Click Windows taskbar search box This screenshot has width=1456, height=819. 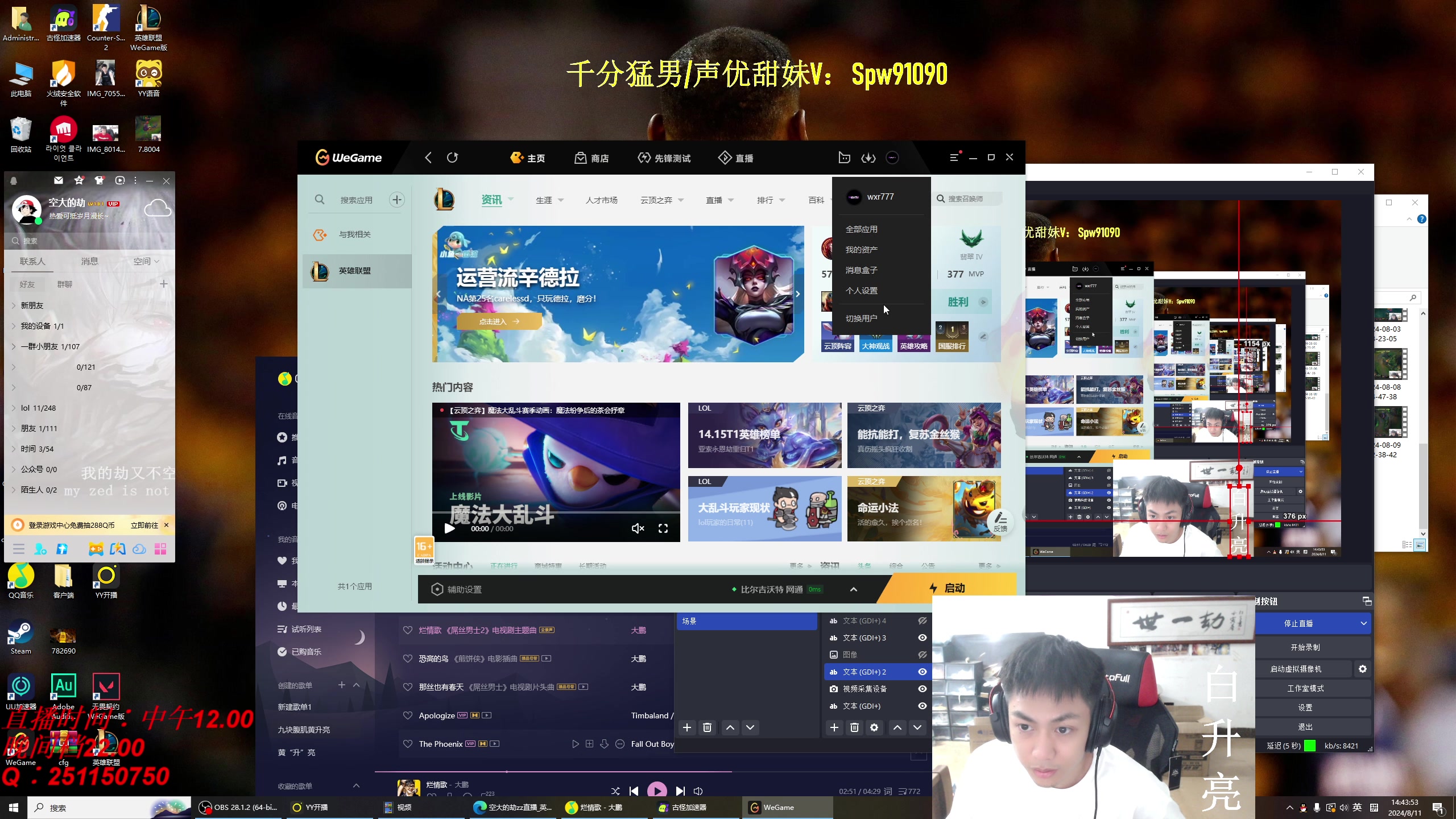tap(108, 808)
